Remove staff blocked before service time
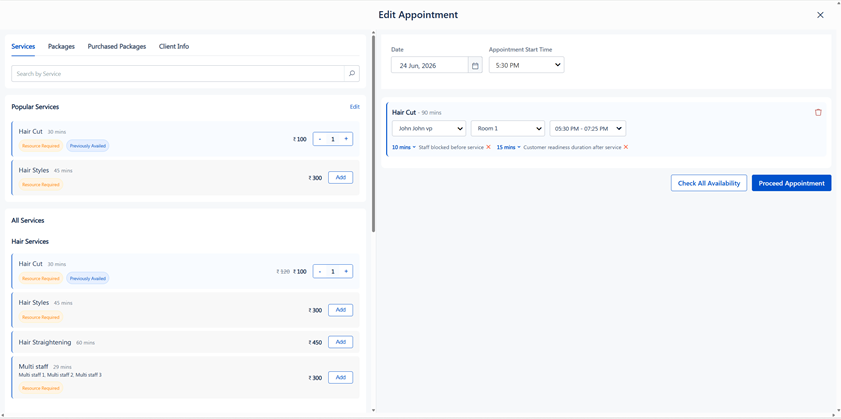 coord(488,147)
